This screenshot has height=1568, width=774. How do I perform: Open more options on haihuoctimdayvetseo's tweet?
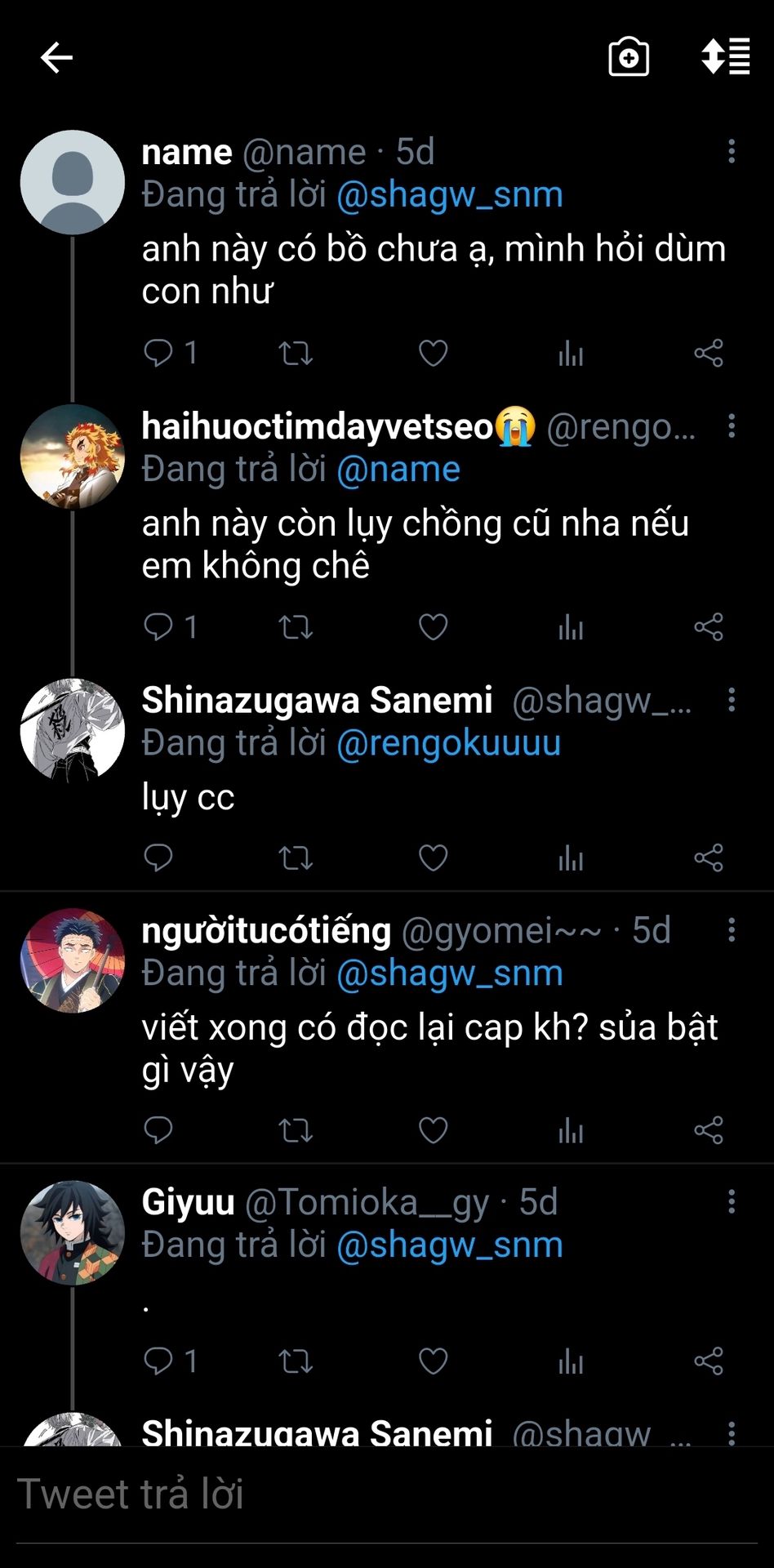[x=732, y=425]
